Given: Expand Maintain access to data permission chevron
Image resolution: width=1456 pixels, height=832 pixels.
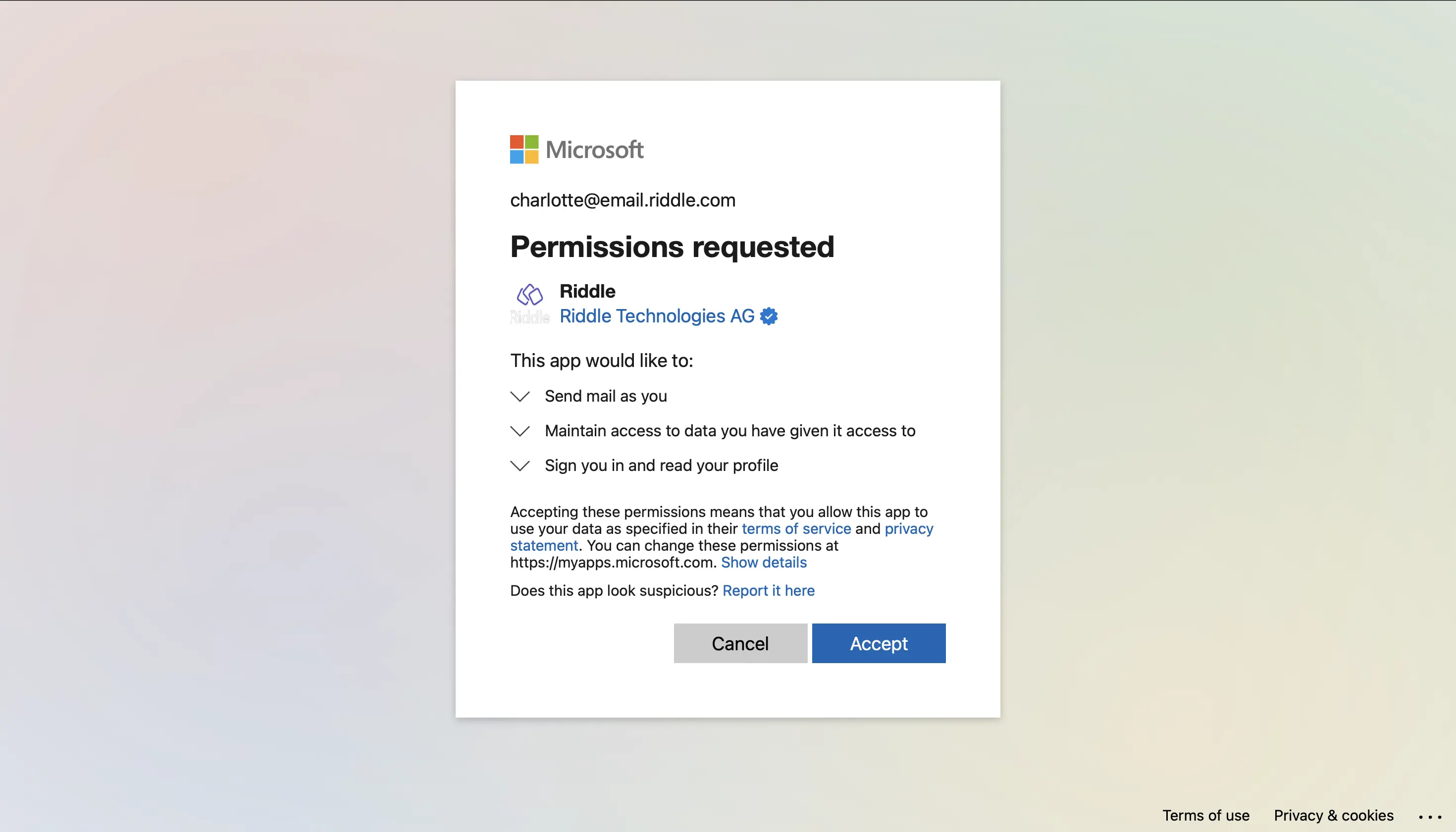Looking at the screenshot, I should tap(520, 431).
